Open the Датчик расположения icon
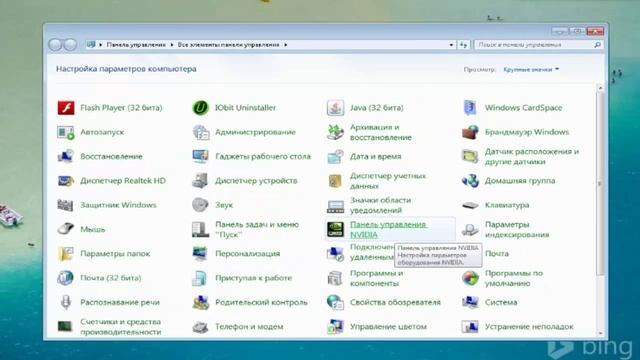Image resolution: width=640 pixels, height=360 pixels. 470,156
